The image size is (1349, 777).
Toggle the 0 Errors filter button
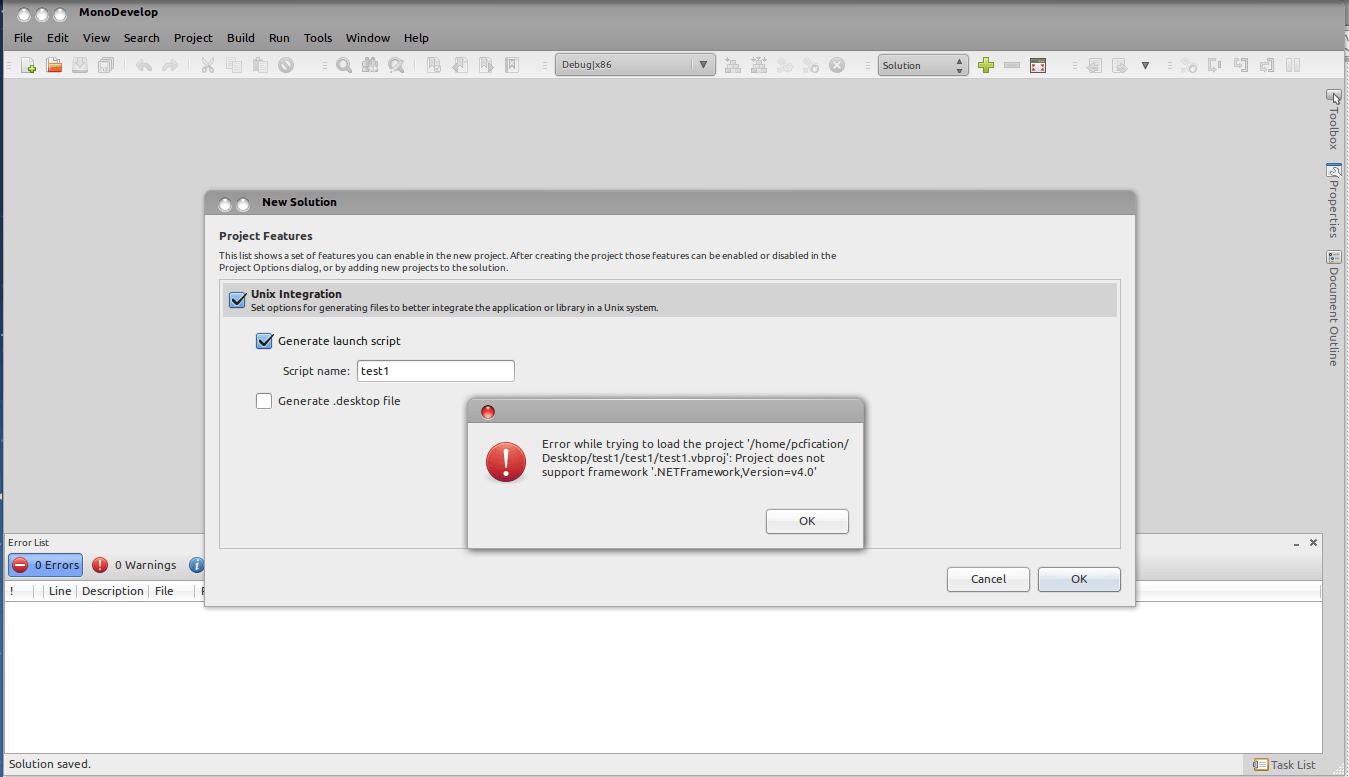tap(46, 565)
